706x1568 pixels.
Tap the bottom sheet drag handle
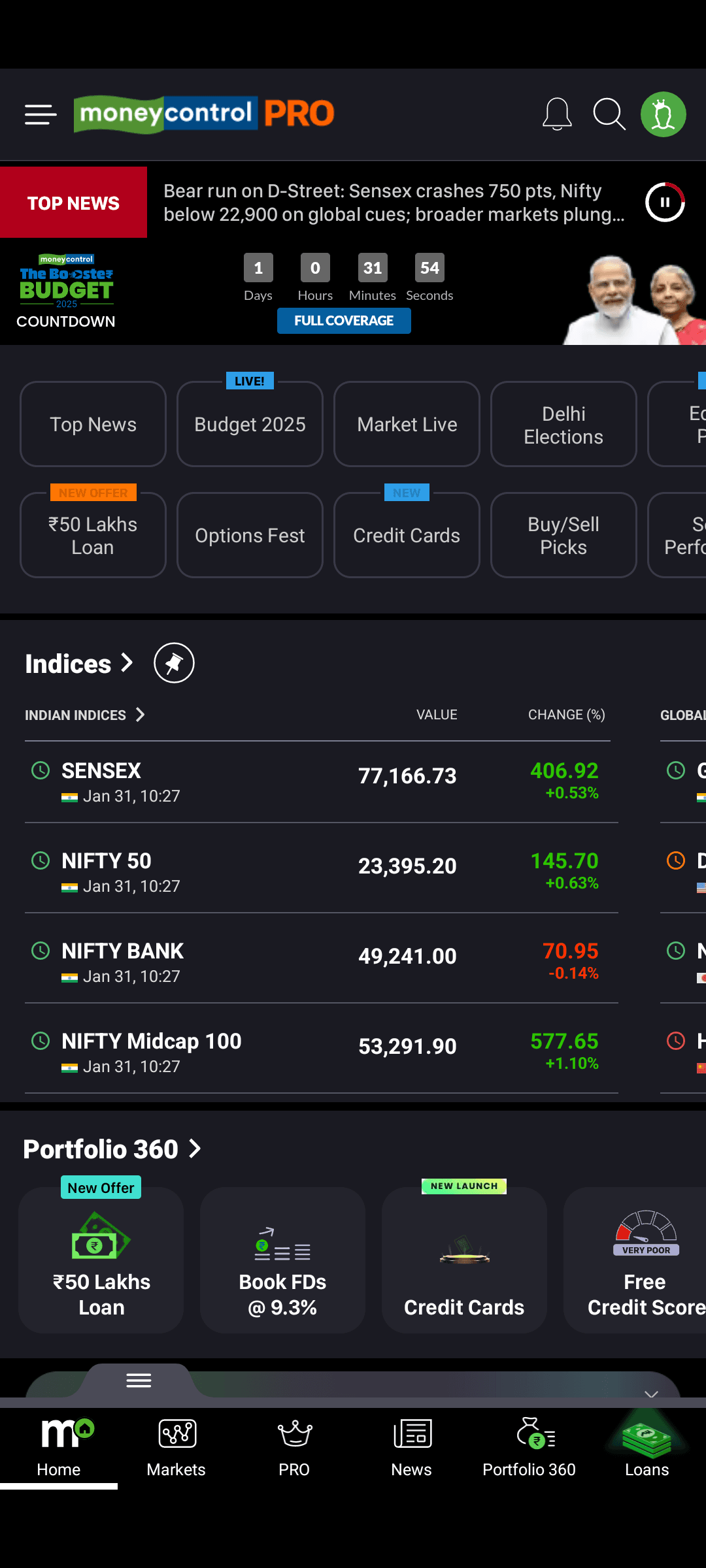coord(139,1380)
